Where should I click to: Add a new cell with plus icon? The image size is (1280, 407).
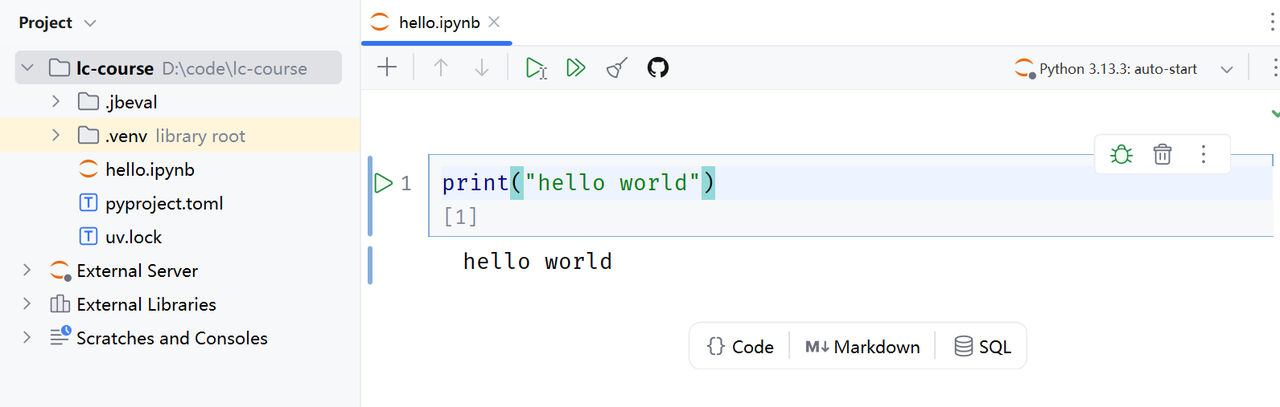(386, 68)
